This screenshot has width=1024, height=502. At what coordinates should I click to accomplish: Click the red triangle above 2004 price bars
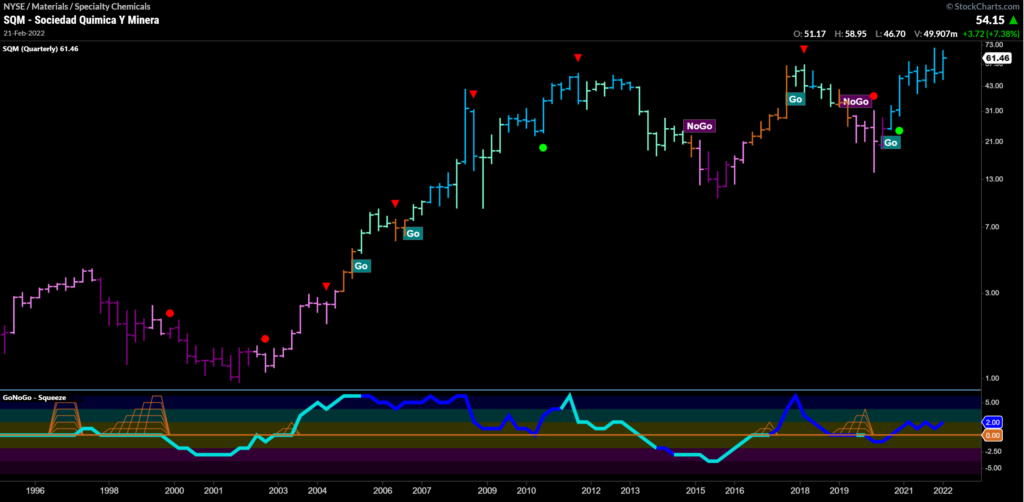326,286
